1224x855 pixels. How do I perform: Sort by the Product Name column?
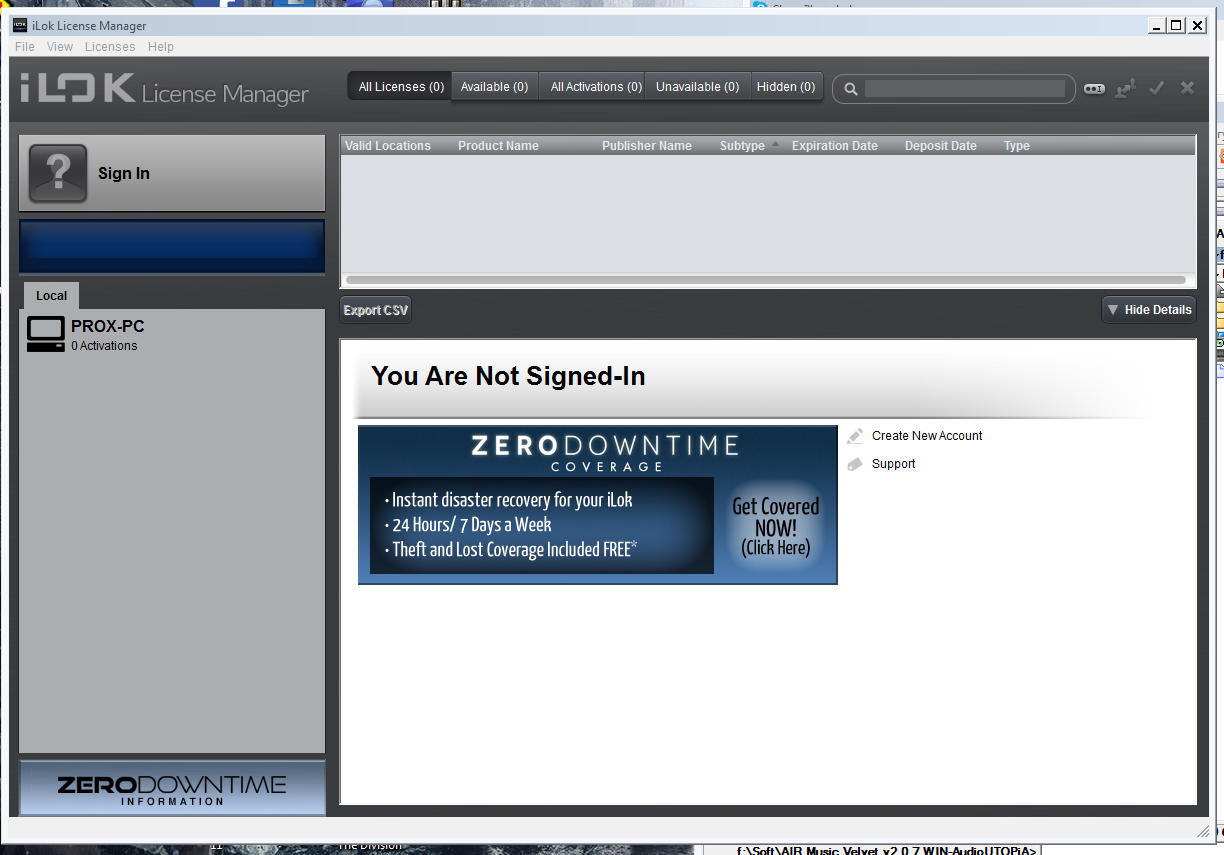point(498,146)
